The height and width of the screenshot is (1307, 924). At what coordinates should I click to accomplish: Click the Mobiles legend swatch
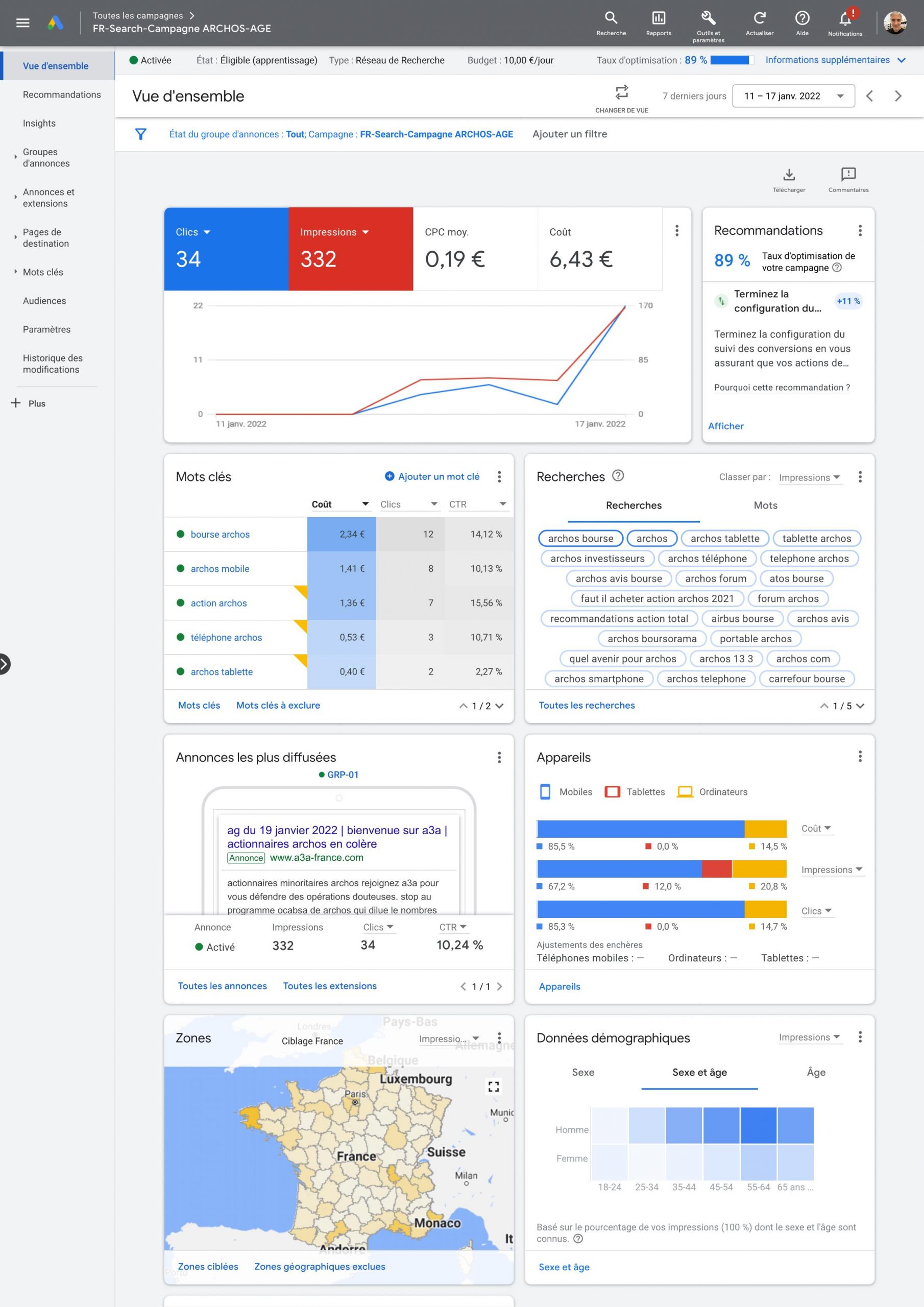pos(545,792)
